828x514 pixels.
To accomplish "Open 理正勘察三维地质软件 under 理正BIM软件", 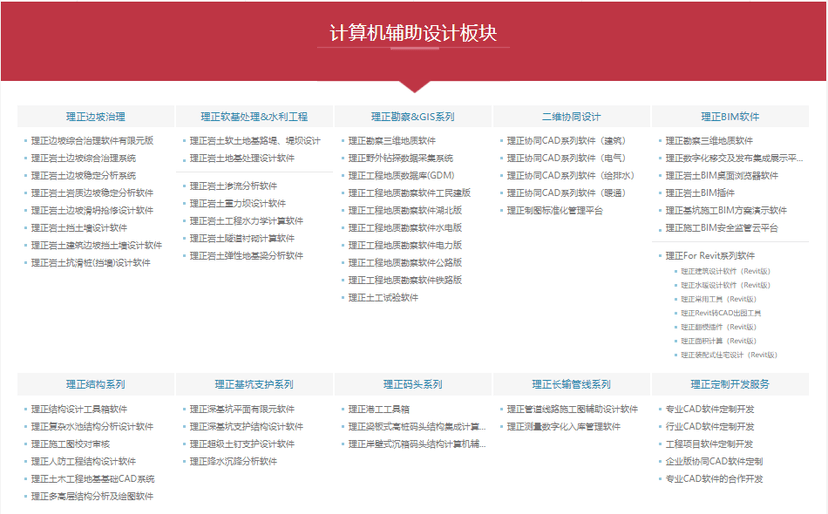I will click(x=709, y=141).
